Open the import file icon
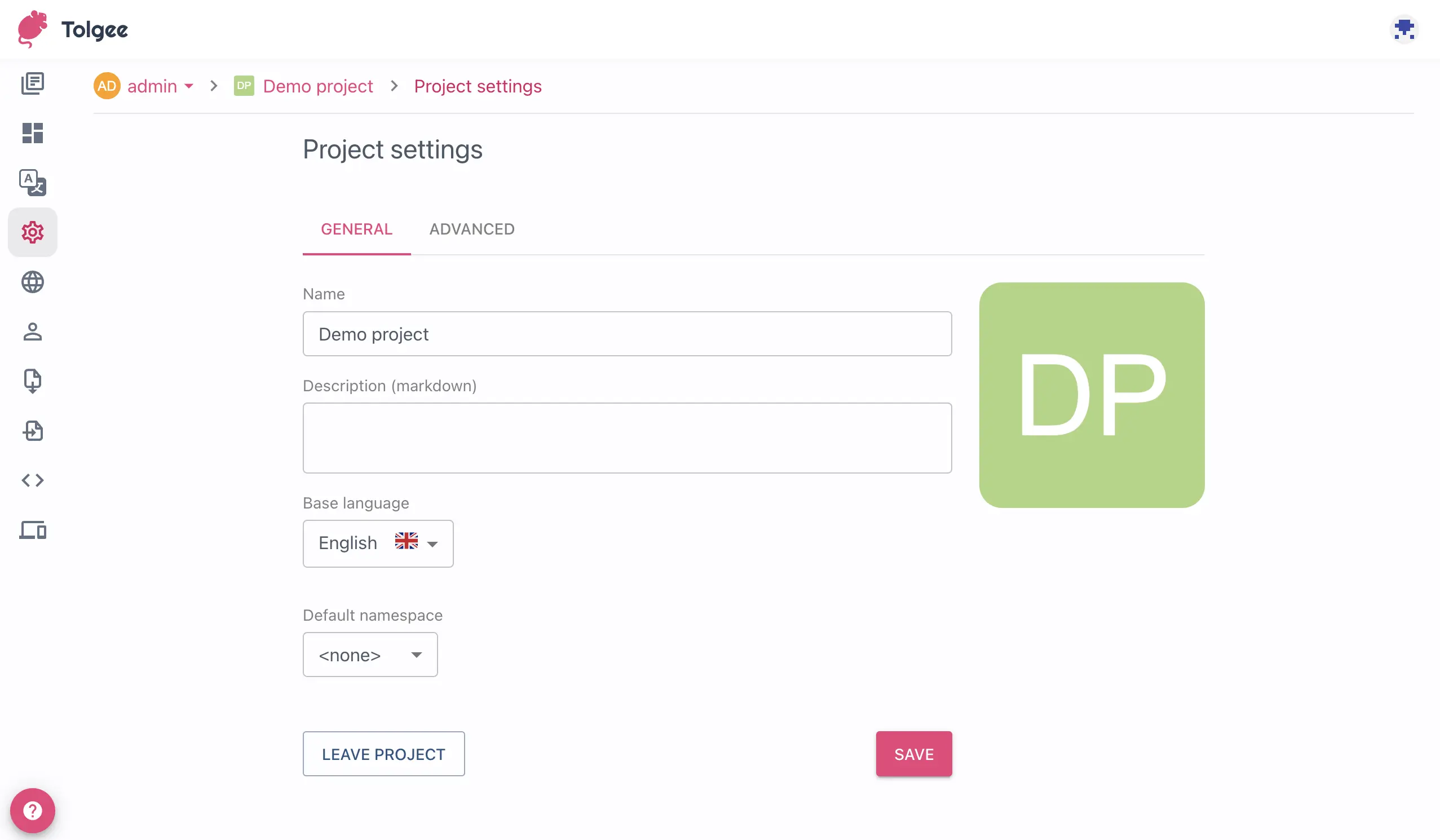 33,381
